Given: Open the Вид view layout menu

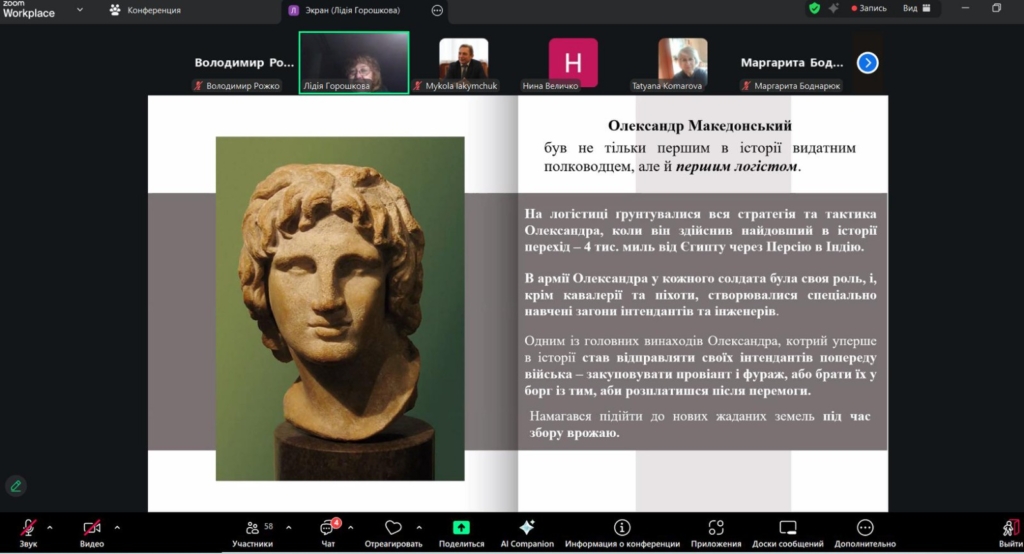Looking at the screenshot, I should [x=916, y=8].
